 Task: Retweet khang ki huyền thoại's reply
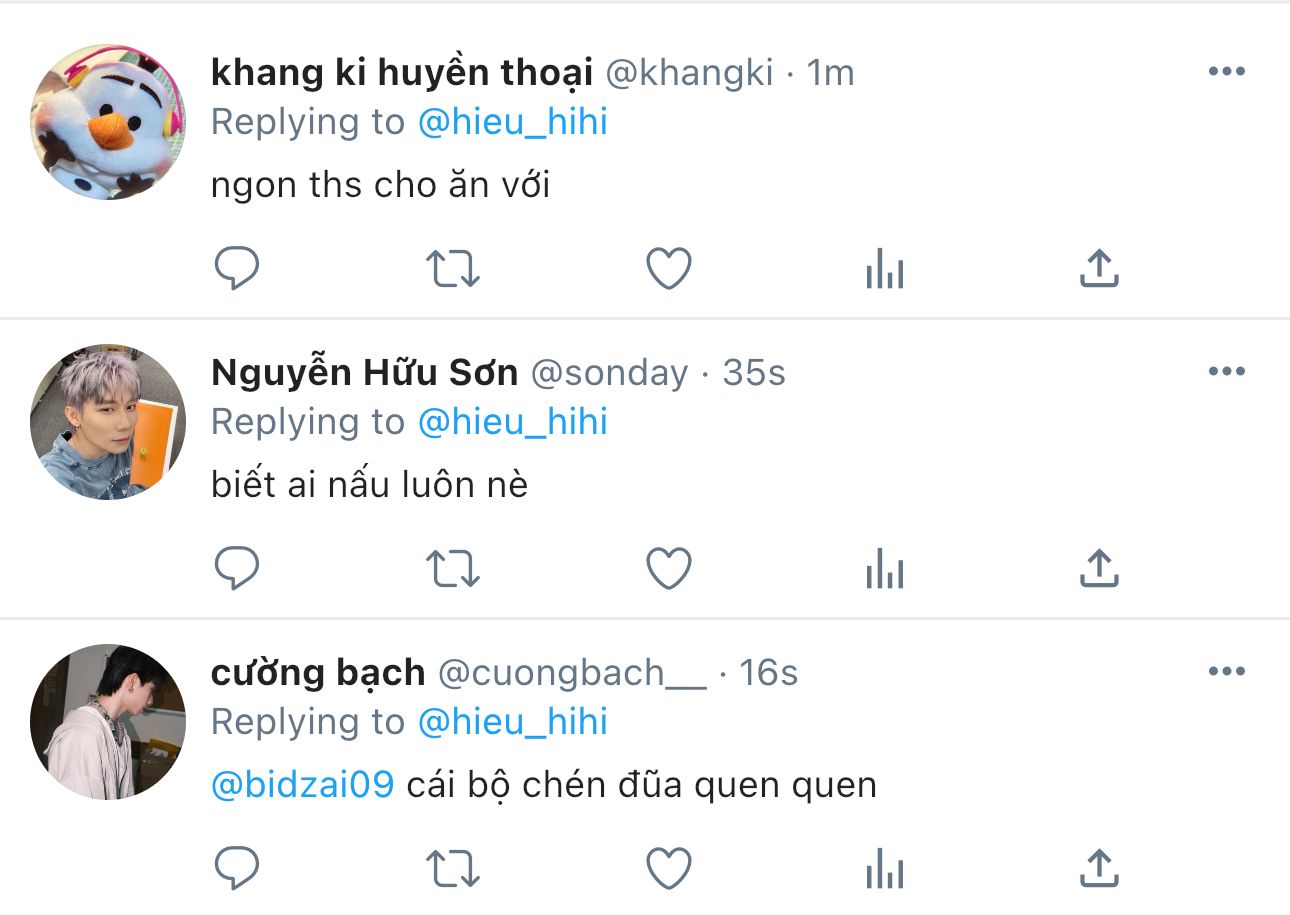click(453, 268)
